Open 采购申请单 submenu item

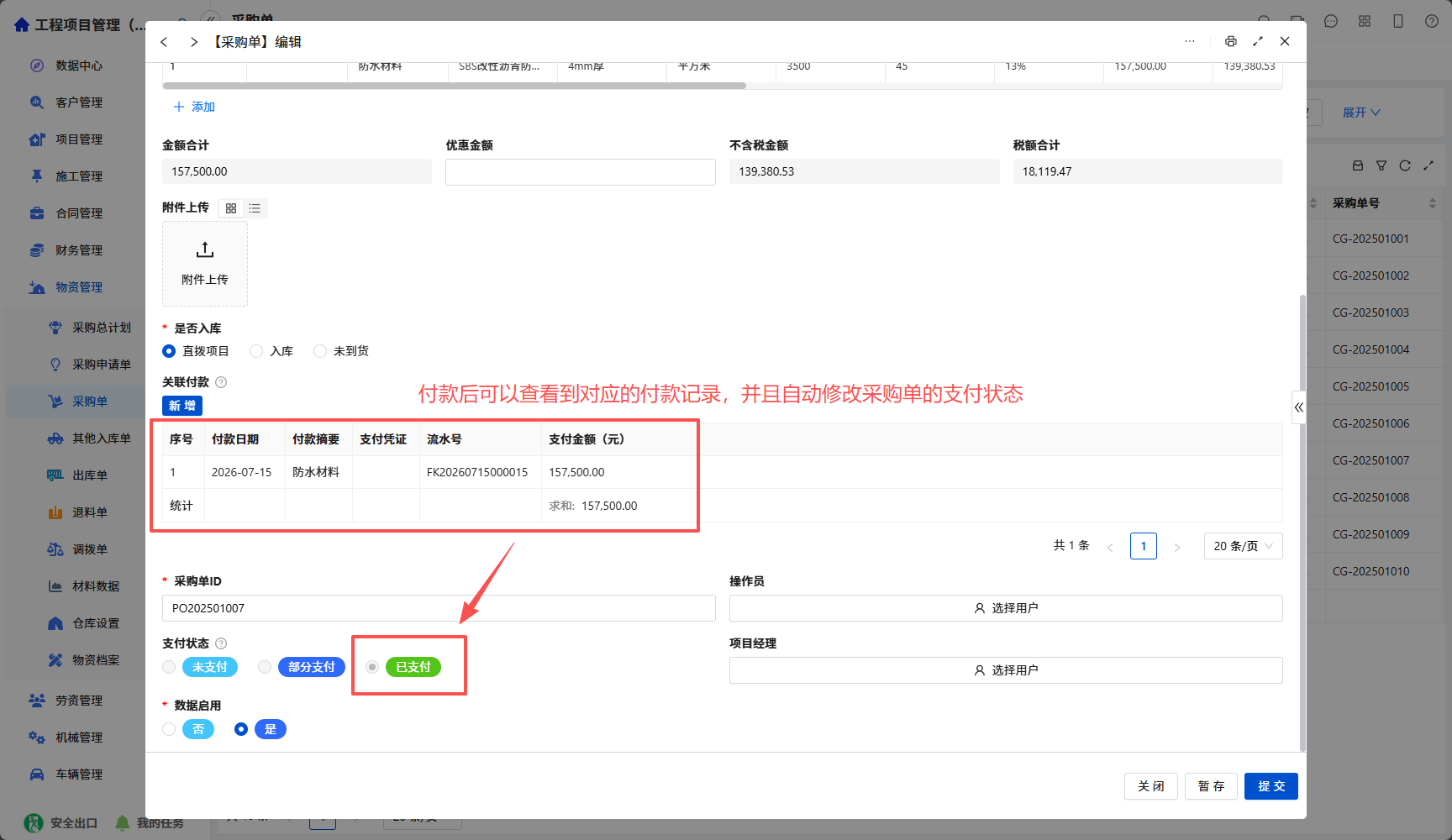click(x=101, y=365)
